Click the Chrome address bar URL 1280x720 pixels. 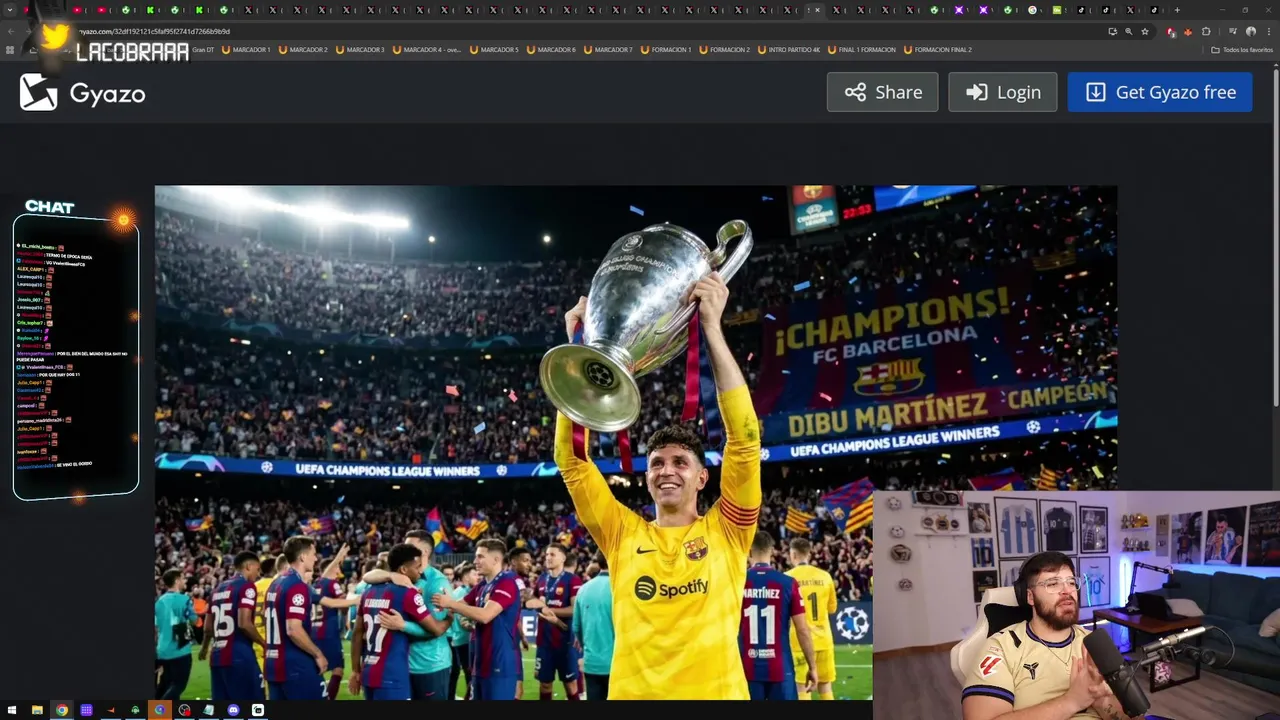(x=155, y=31)
